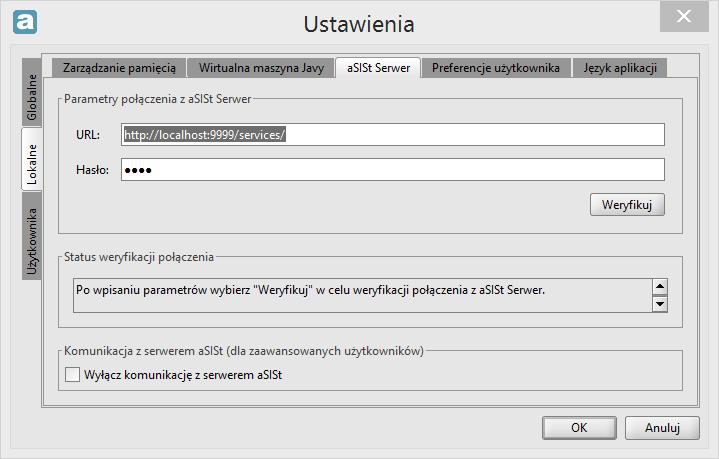Click the verification status message text

[x=310, y=290]
